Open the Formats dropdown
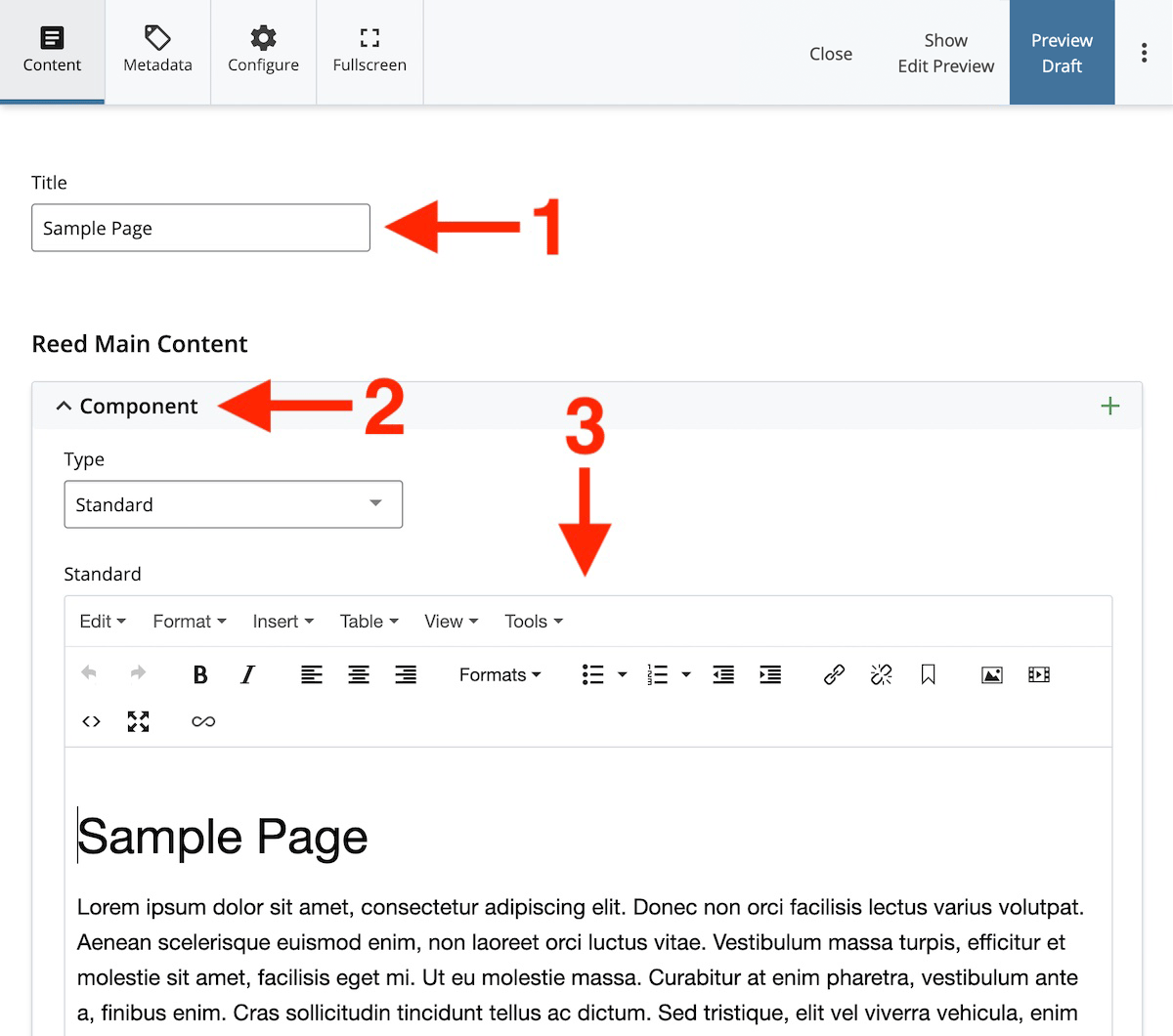 500,674
